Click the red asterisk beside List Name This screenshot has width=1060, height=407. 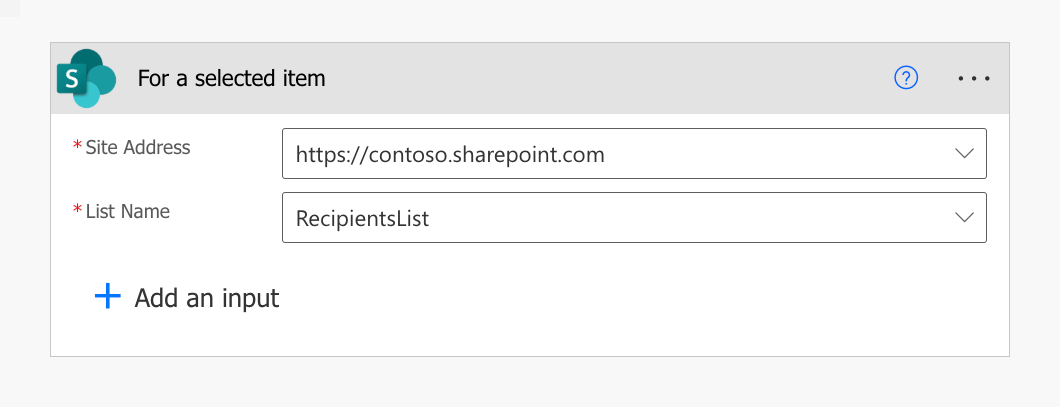click(x=77, y=211)
